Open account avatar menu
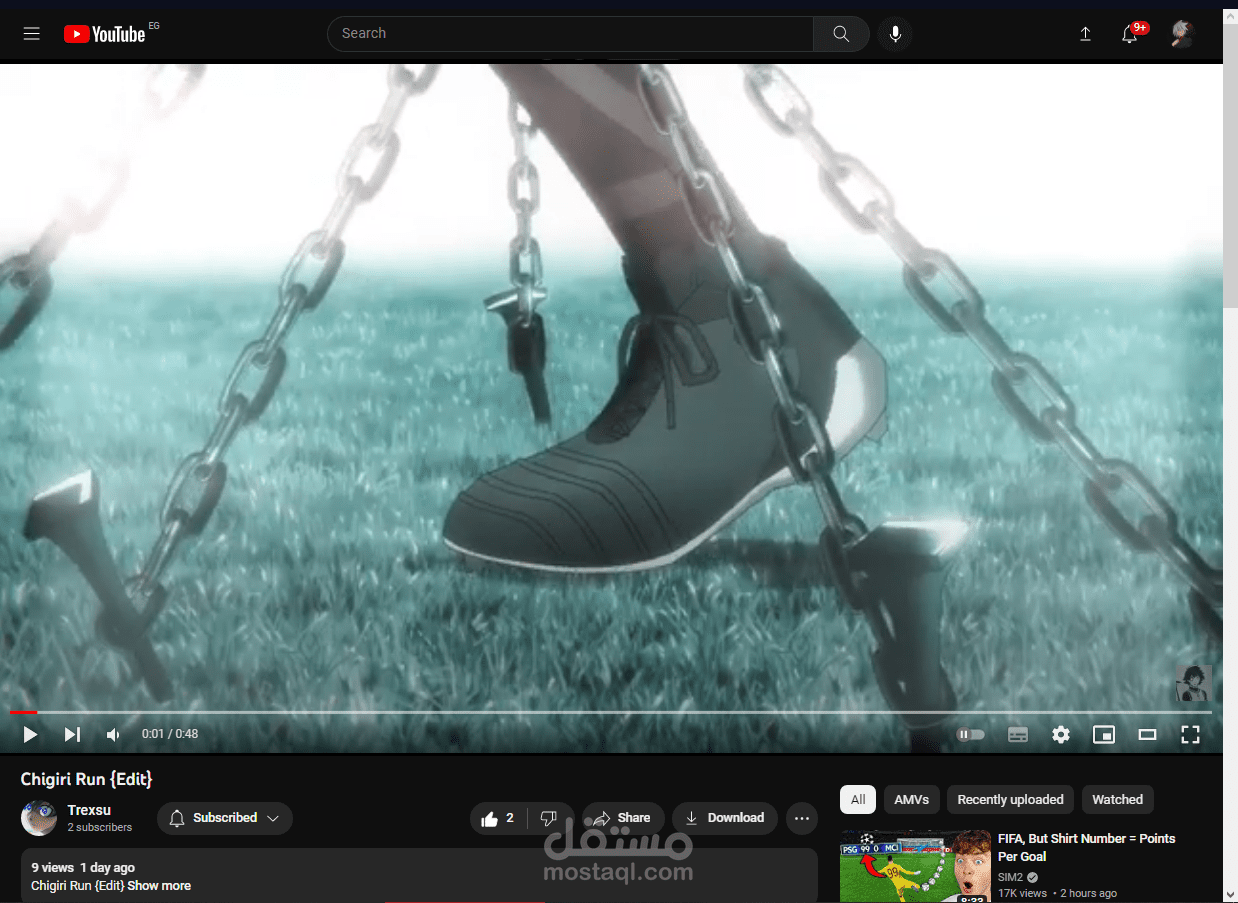Viewport: 1238px width, 903px height. 1182,34
